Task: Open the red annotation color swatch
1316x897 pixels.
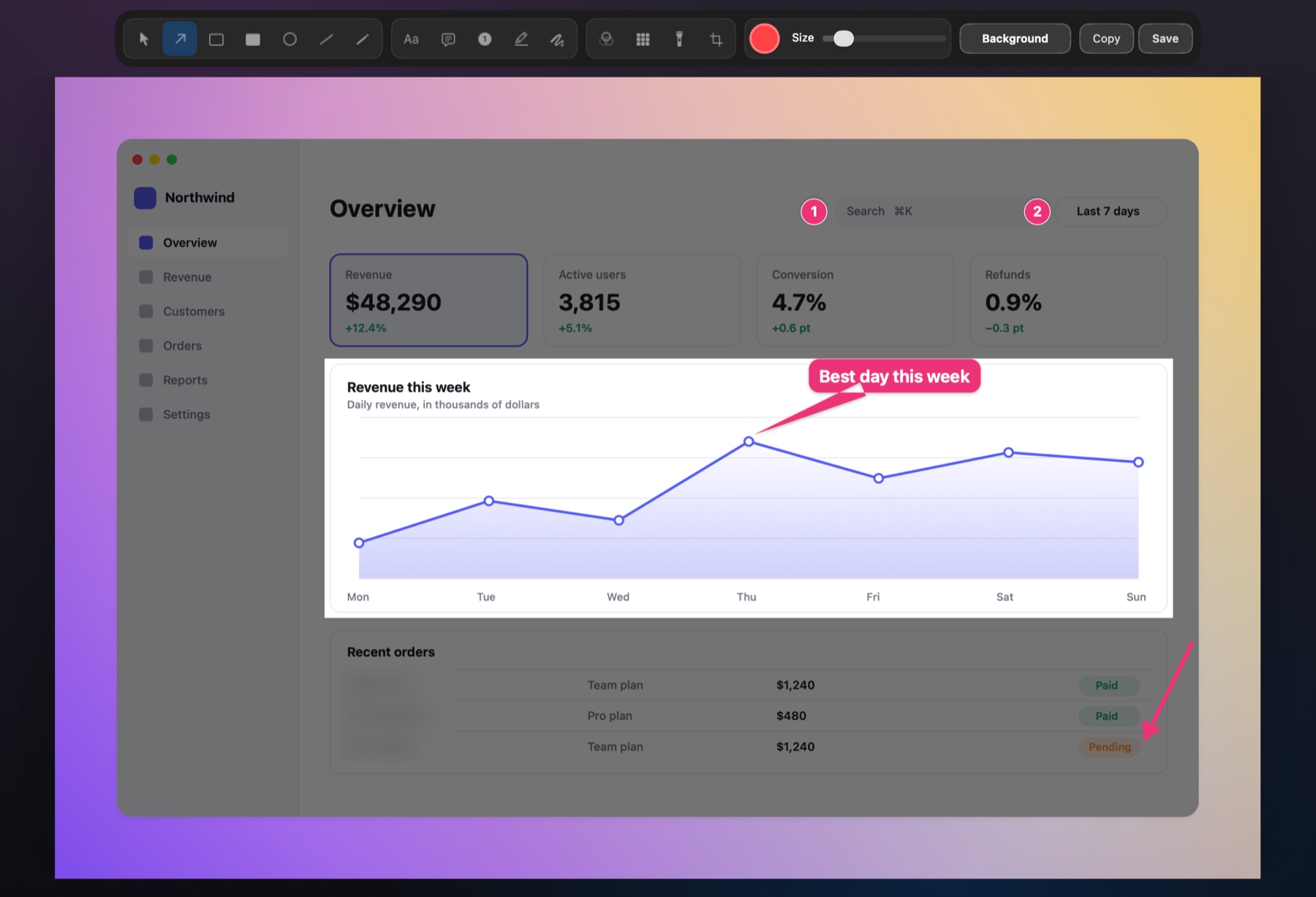Action: [764, 39]
